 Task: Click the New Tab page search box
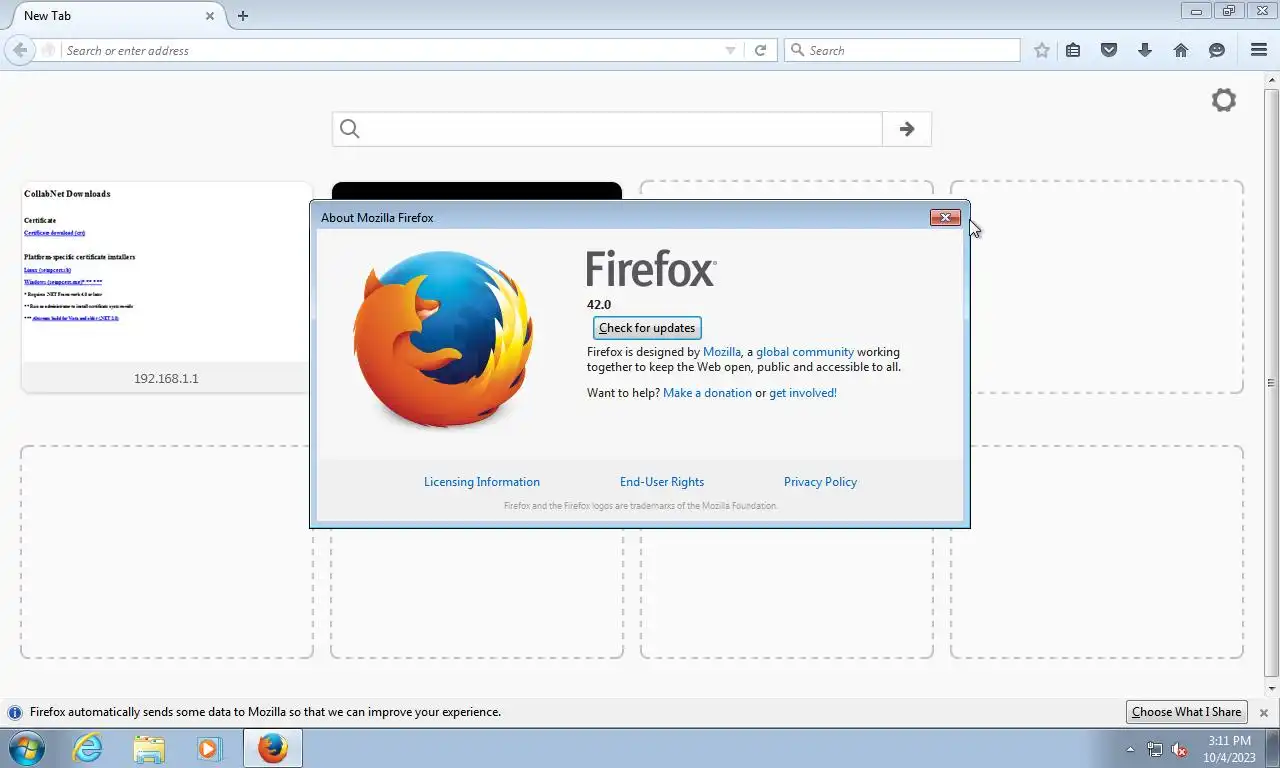(608, 129)
